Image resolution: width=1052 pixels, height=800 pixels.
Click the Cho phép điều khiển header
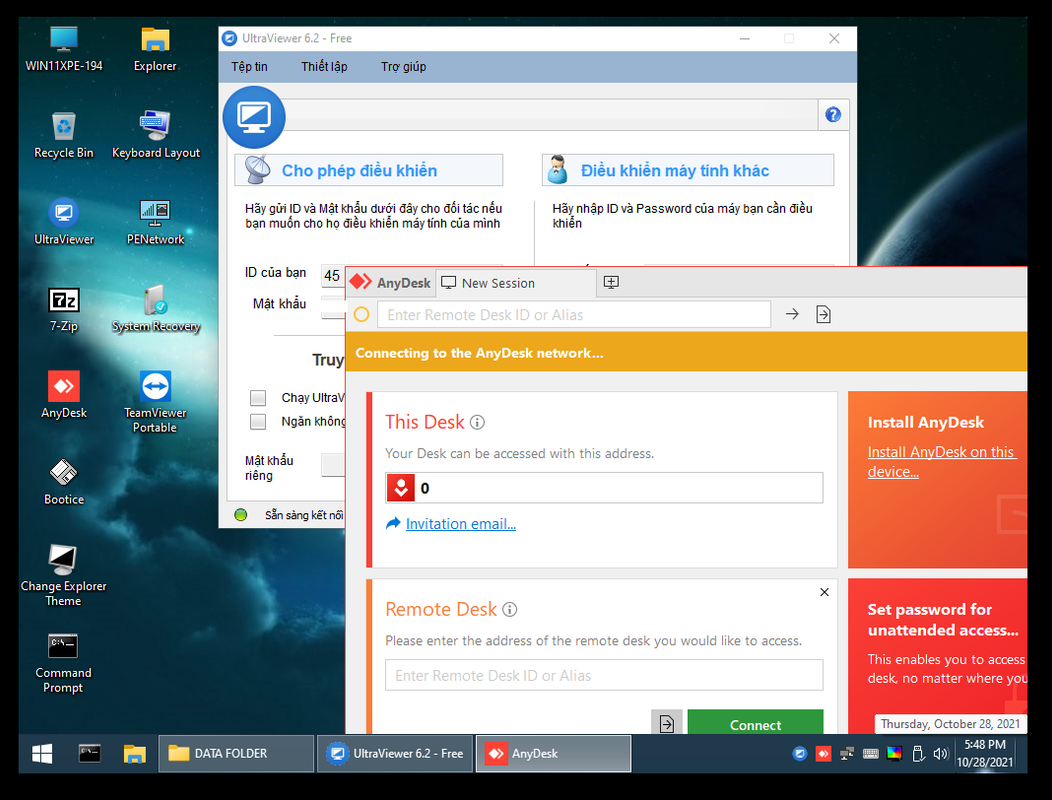point(368,170)
